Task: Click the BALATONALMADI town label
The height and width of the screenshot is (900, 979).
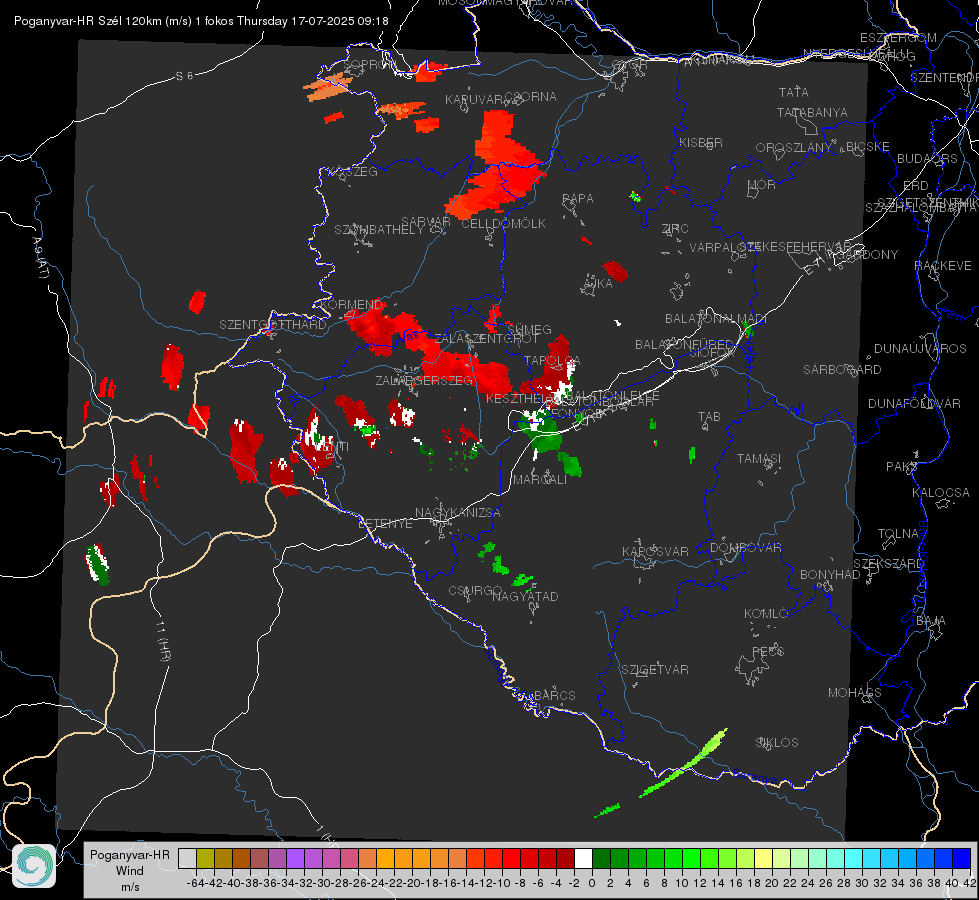Action: [716, 319]
